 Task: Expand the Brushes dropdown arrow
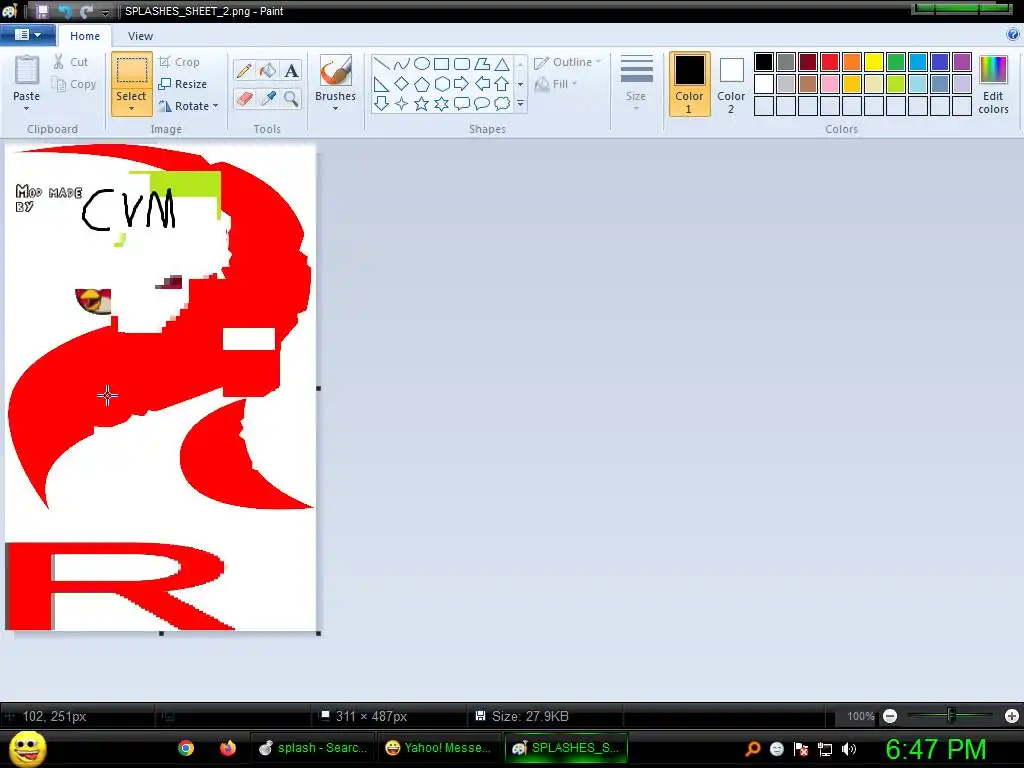[335, 108]
